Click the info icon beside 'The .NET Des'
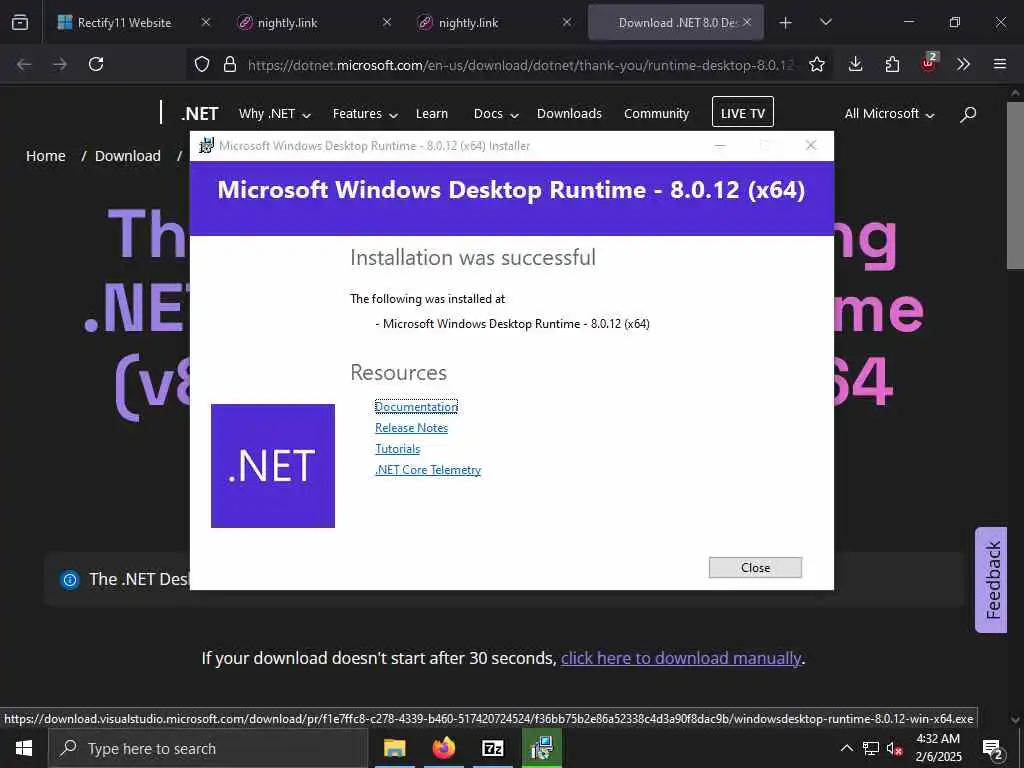 pos(70,579)
